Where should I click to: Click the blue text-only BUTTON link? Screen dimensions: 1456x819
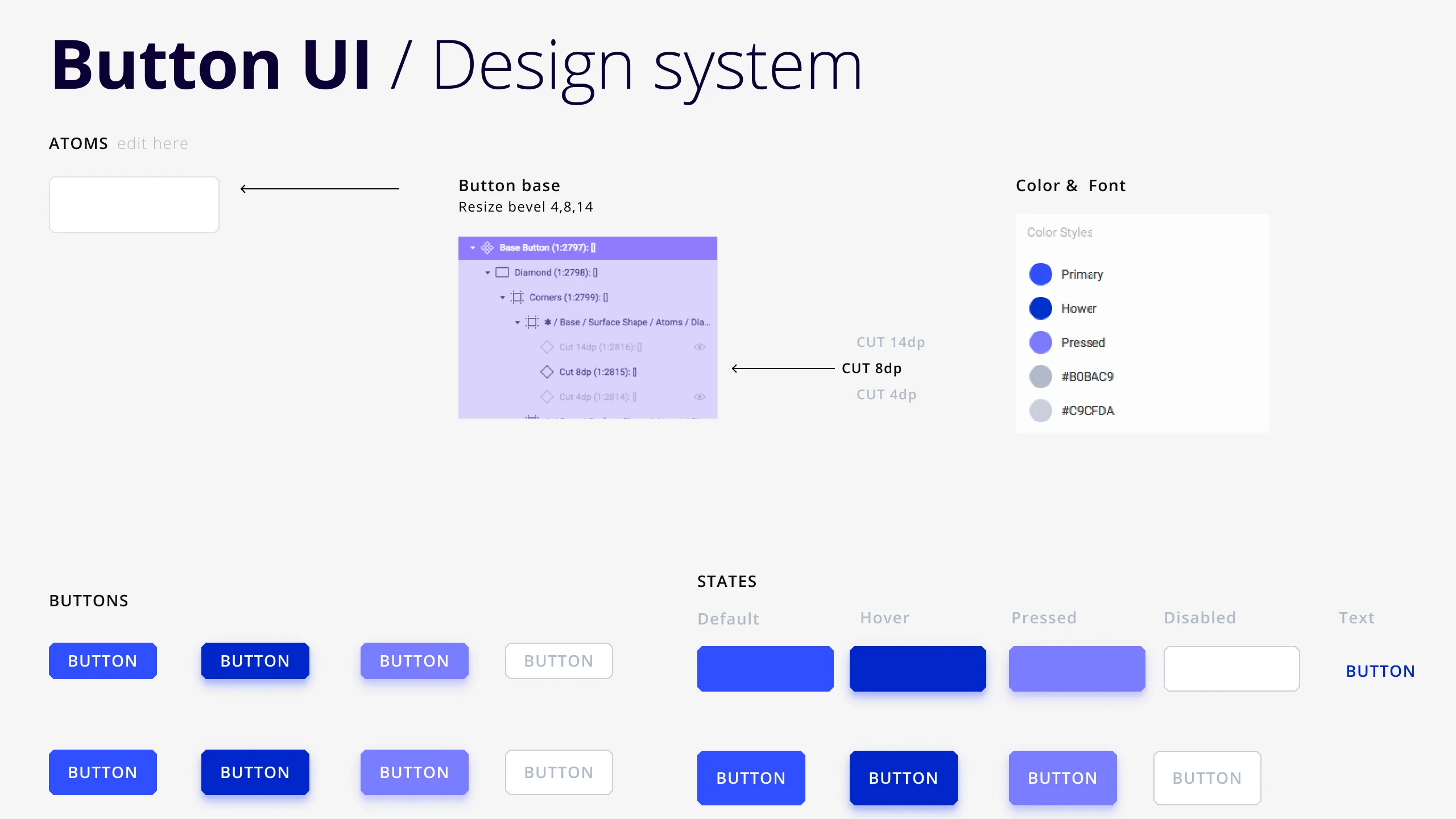[x=1380, y=671]
